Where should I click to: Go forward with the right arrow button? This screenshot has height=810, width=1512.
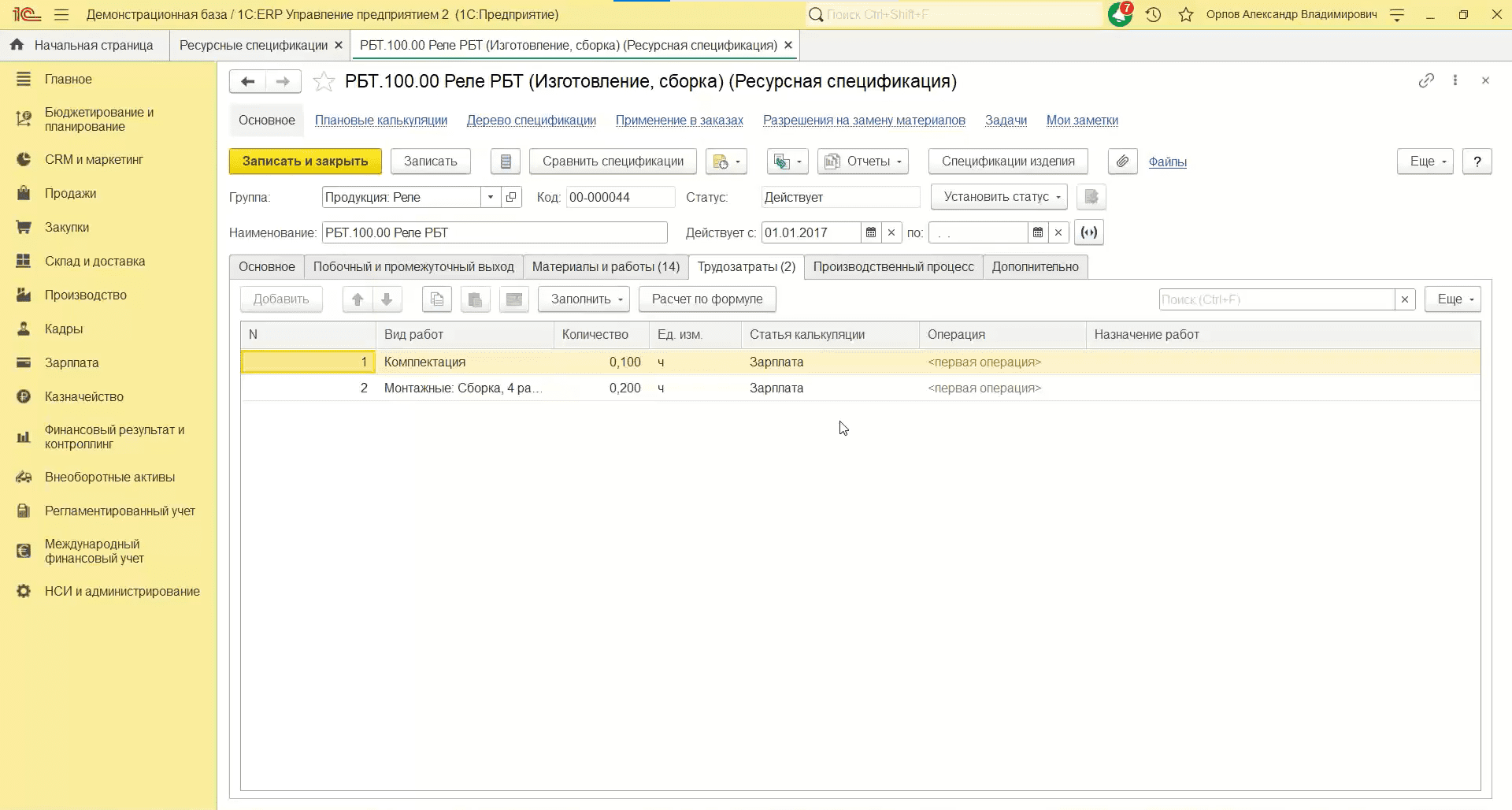coord(283,81)
